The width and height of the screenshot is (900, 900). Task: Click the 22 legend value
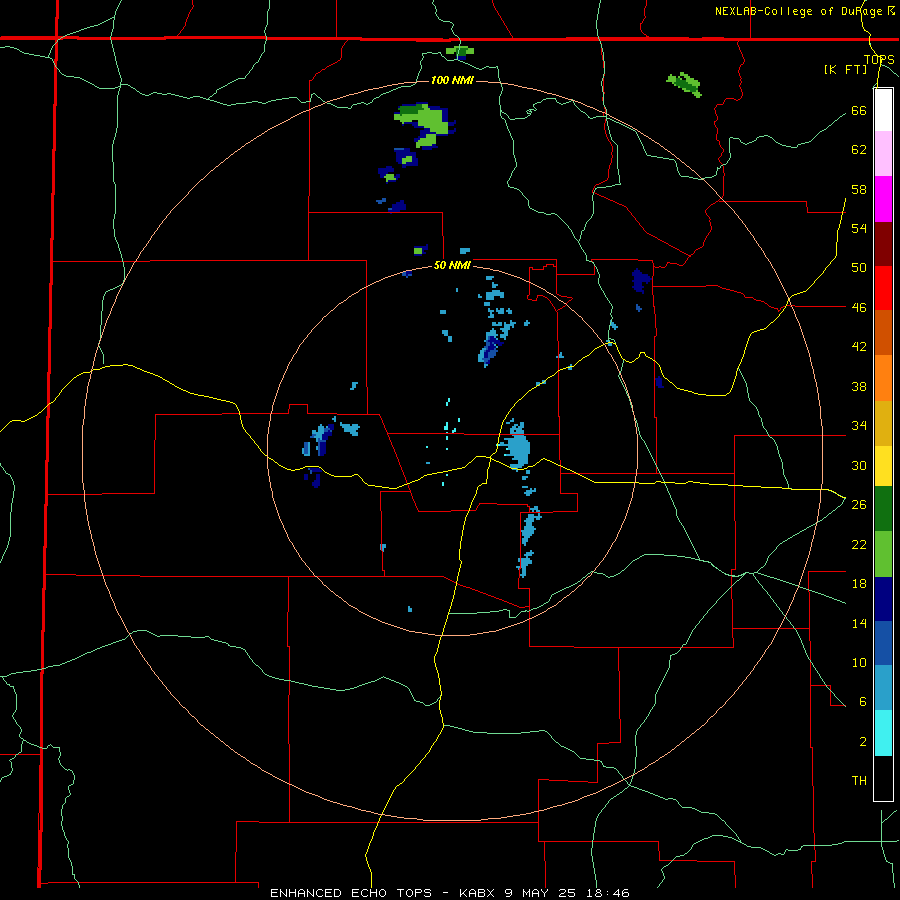tap(859, 544)
